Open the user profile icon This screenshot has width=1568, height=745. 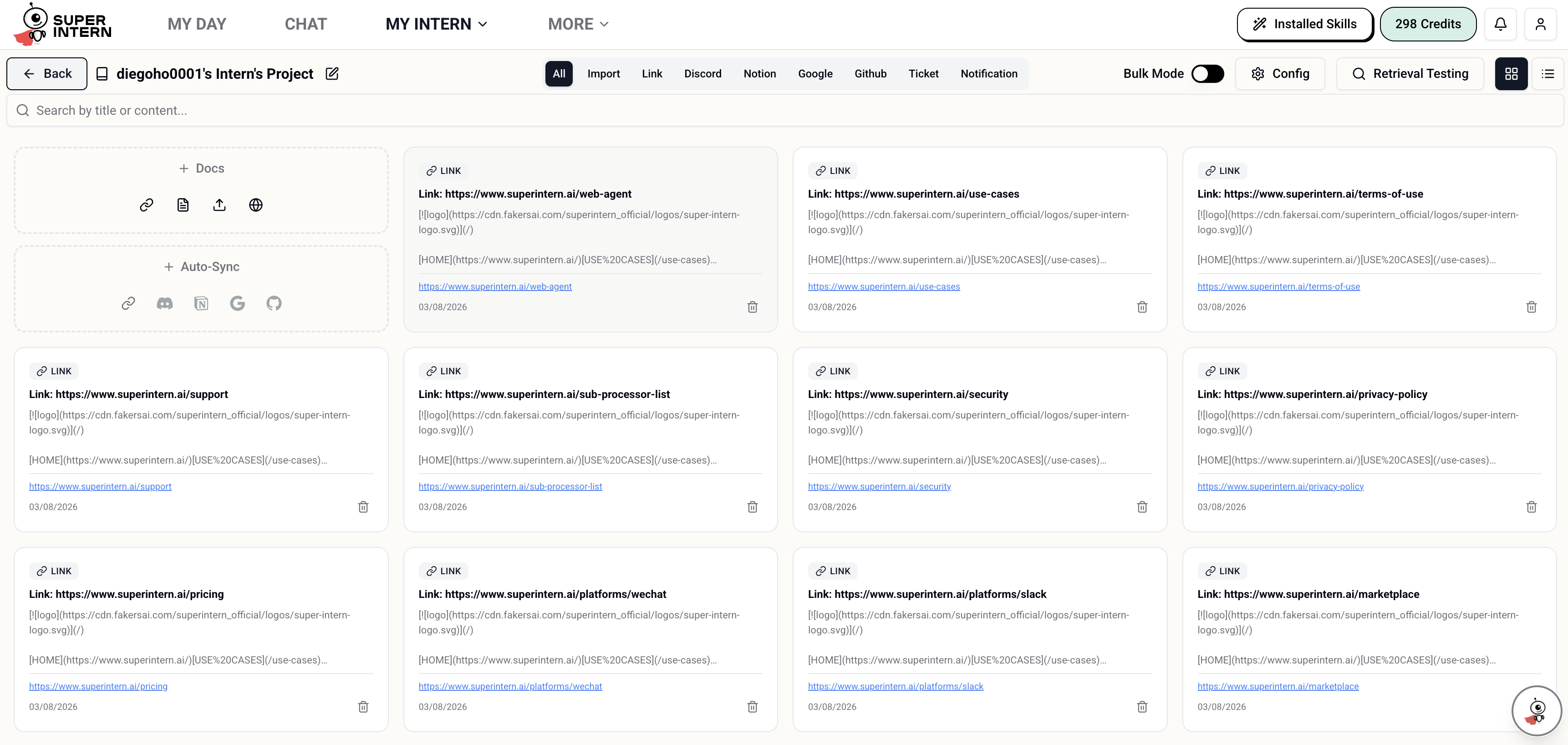click(1541, 24)
